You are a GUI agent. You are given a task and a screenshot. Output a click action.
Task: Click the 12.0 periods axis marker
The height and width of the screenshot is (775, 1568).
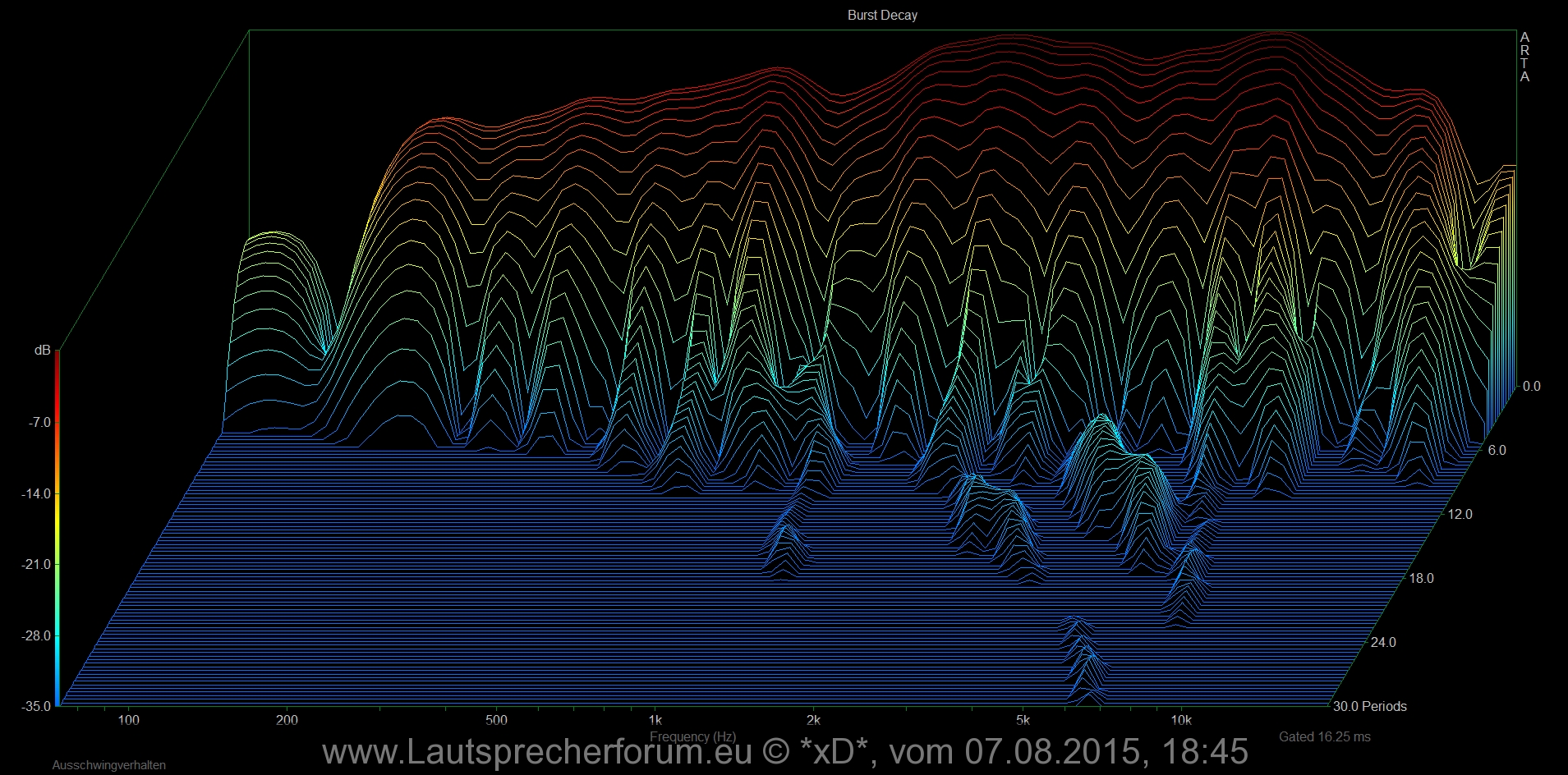pos(1460,514)
